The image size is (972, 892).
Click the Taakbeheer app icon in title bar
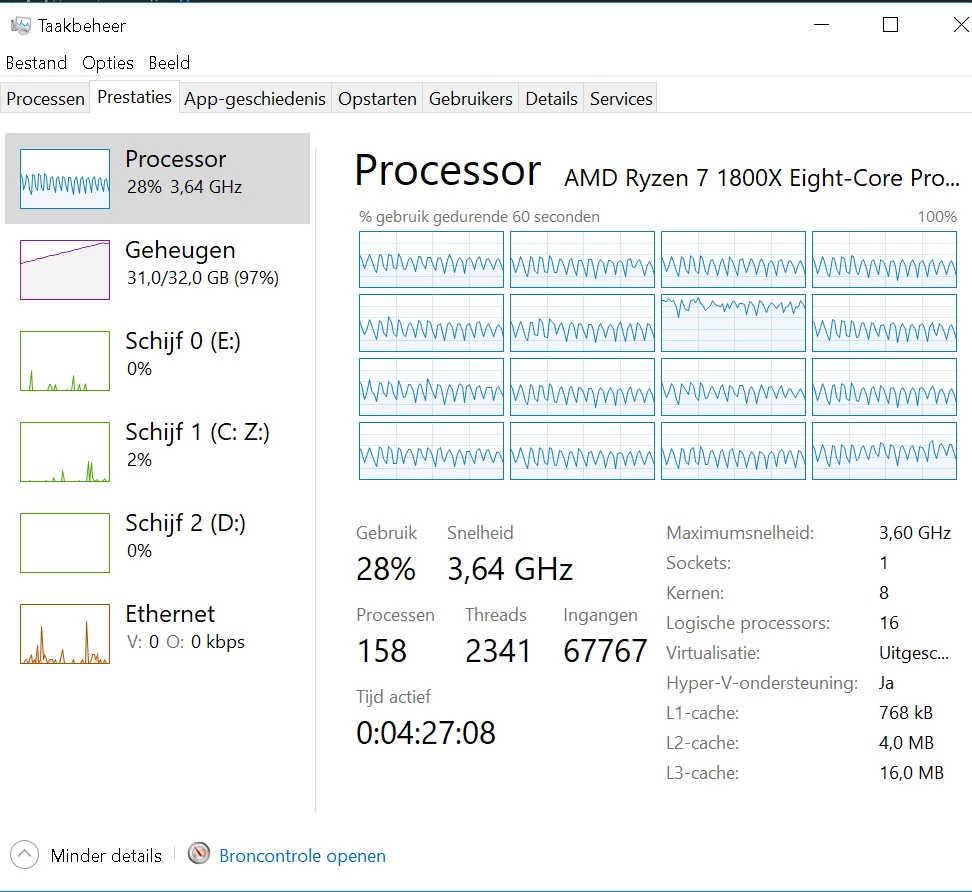[20, 25]
